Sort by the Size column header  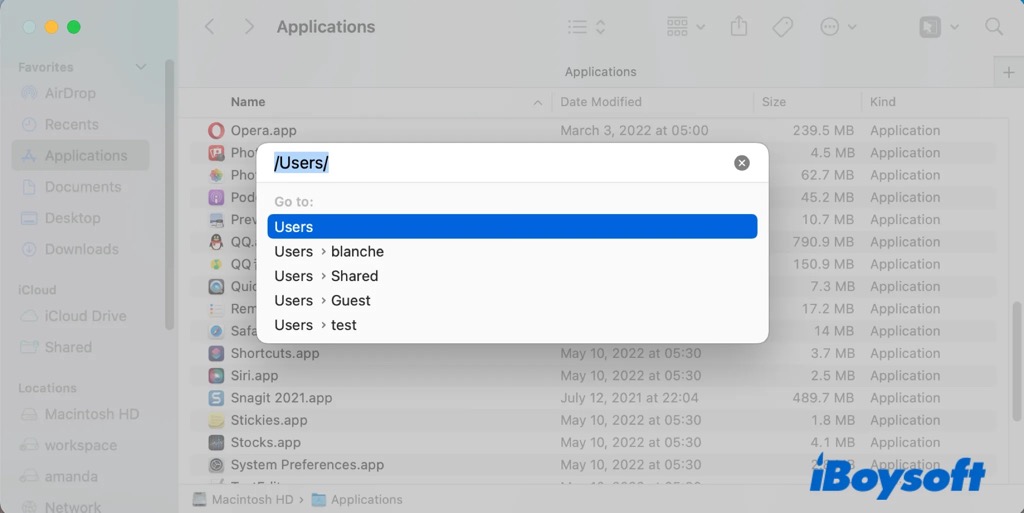773,102
